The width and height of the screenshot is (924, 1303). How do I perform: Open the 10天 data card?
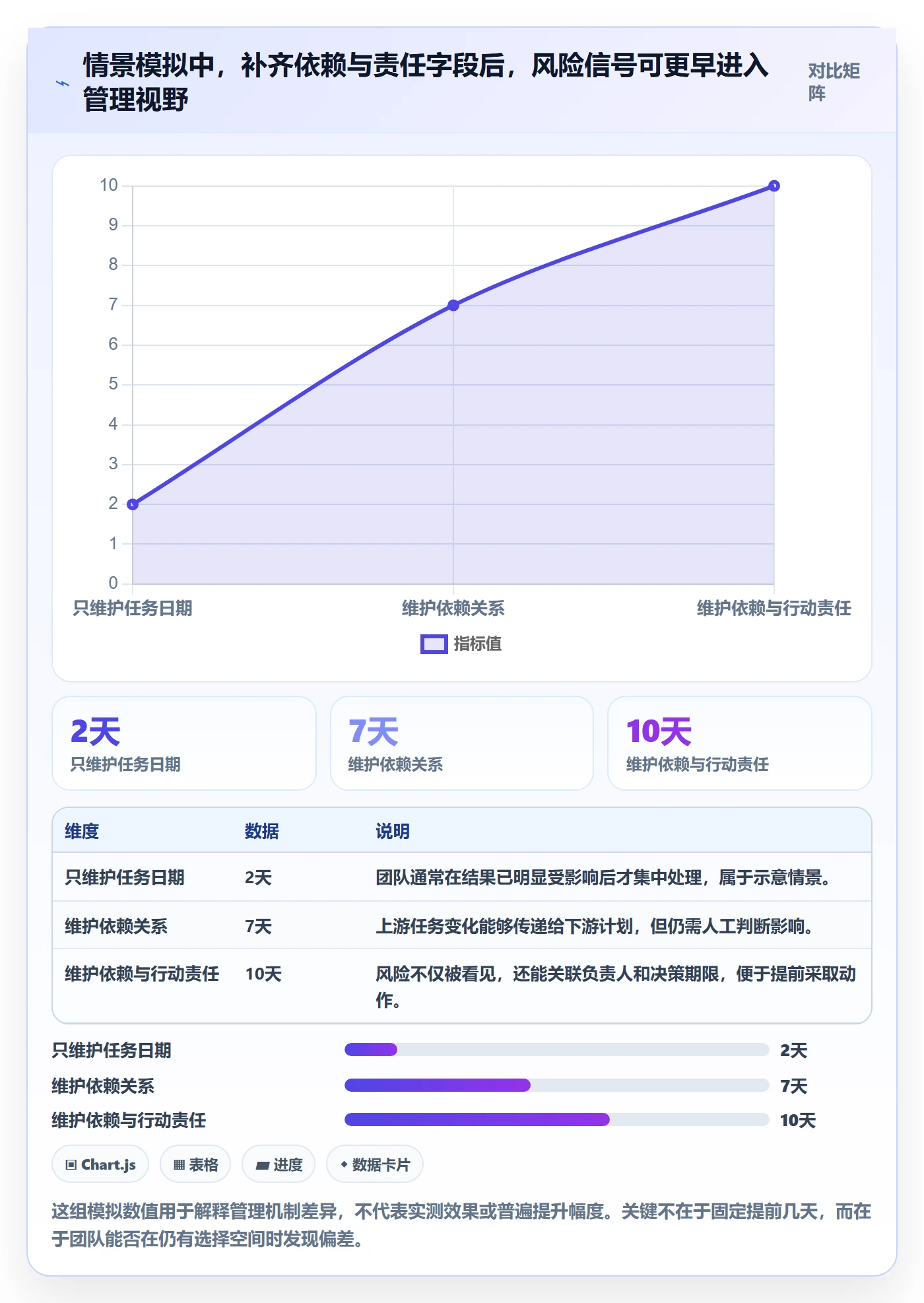(740, 743)
